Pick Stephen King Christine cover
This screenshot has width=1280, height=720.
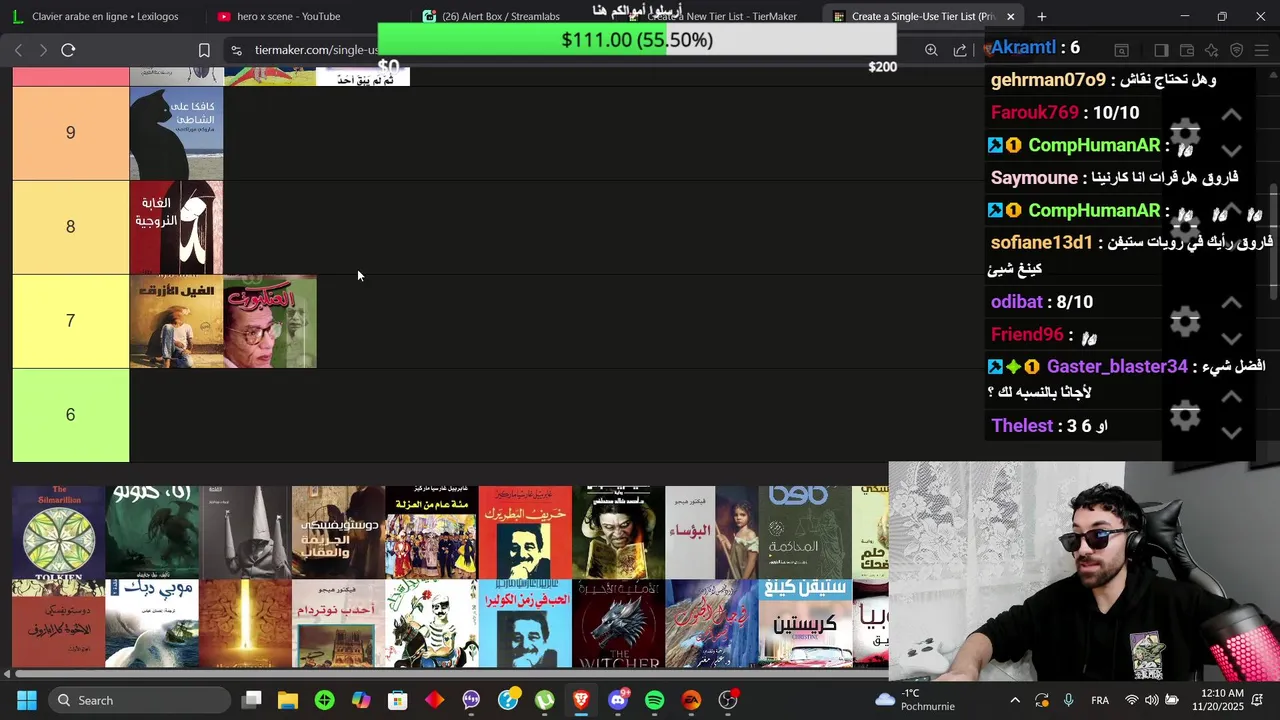click(805, 625)
